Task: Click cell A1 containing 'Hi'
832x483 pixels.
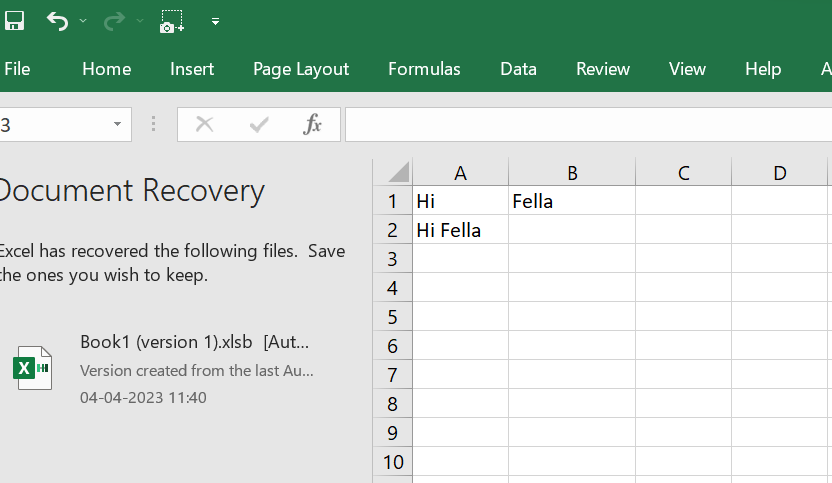Action: 461,201
